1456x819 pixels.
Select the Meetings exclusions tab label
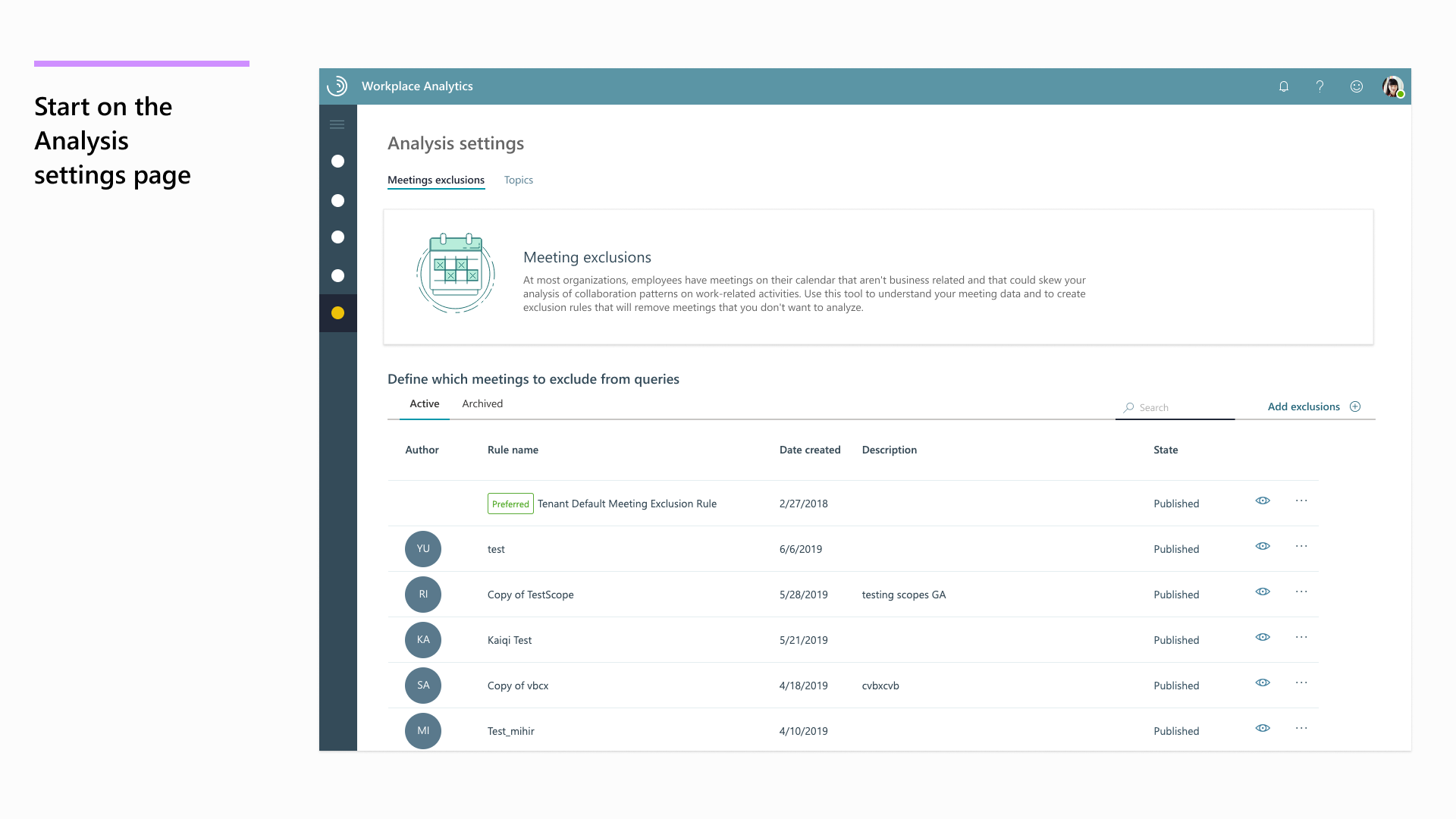pos(436,180)
